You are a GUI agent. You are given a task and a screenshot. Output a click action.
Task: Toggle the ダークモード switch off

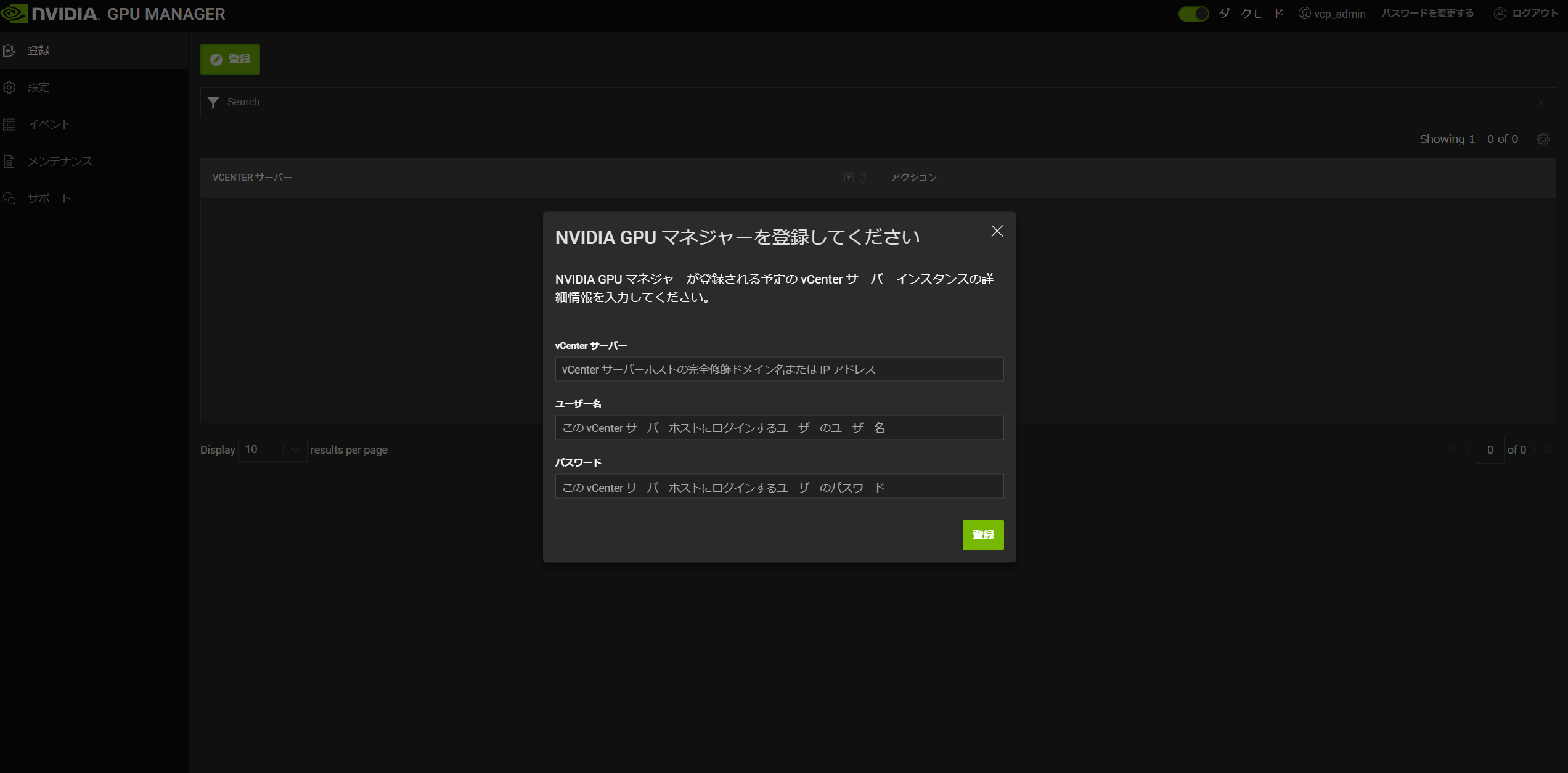[1193, 14]
